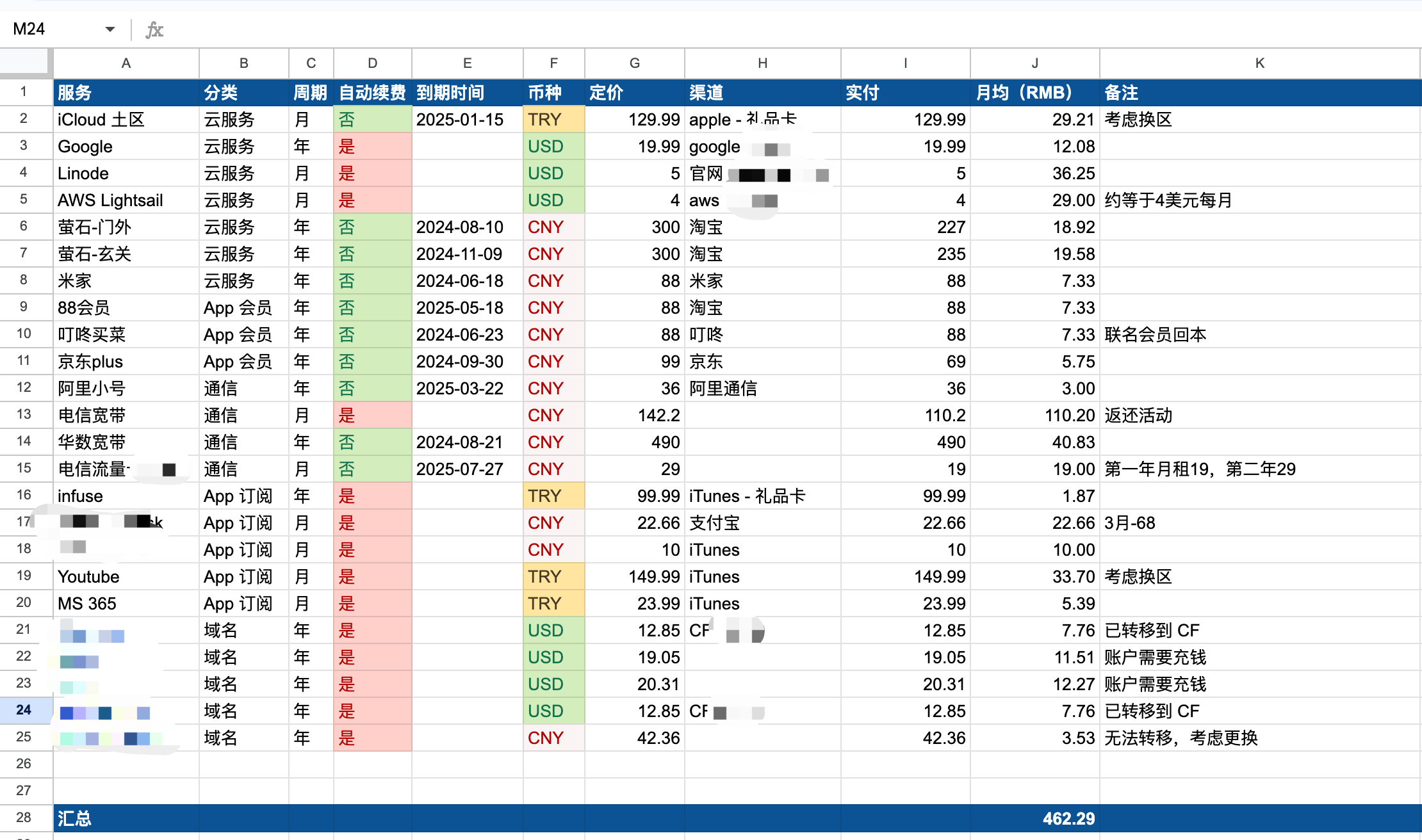Click the 是 auto-renew cell for Google

[x=373, y=147]
